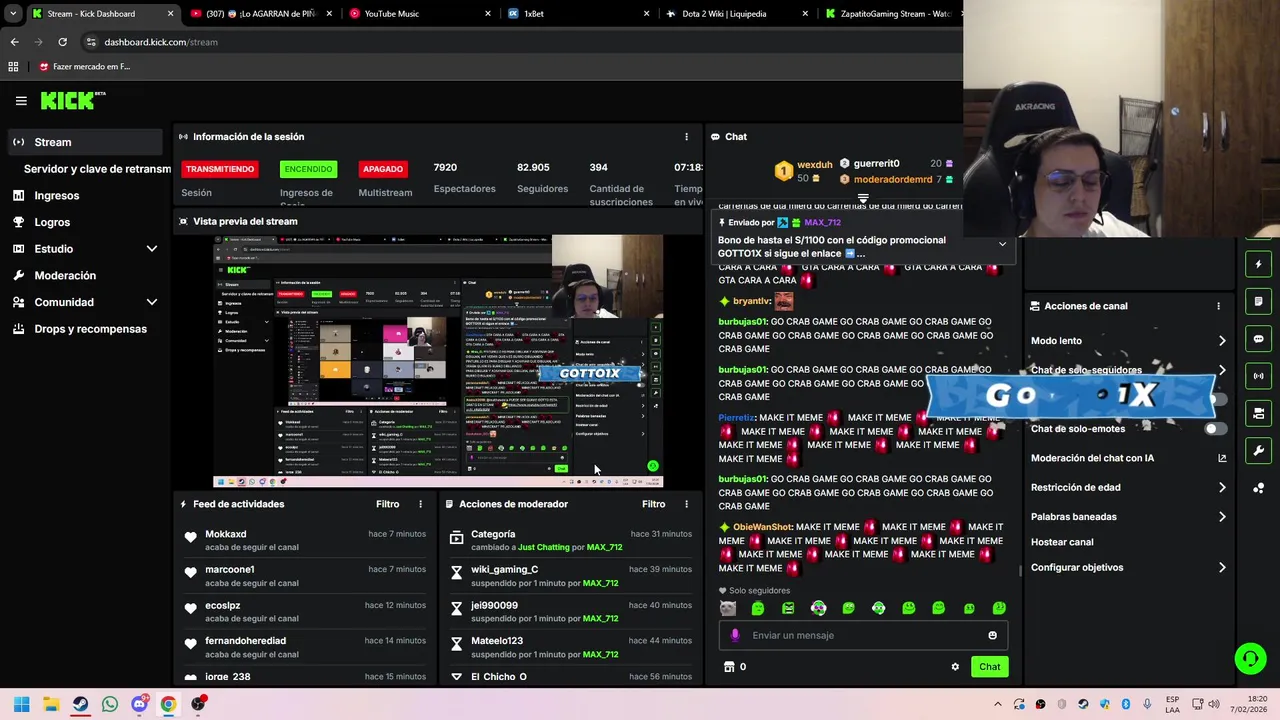The width and height of the screenshot is (1280, 720).
Task: Click the address bar URL
Action: [x=160, y=42]
